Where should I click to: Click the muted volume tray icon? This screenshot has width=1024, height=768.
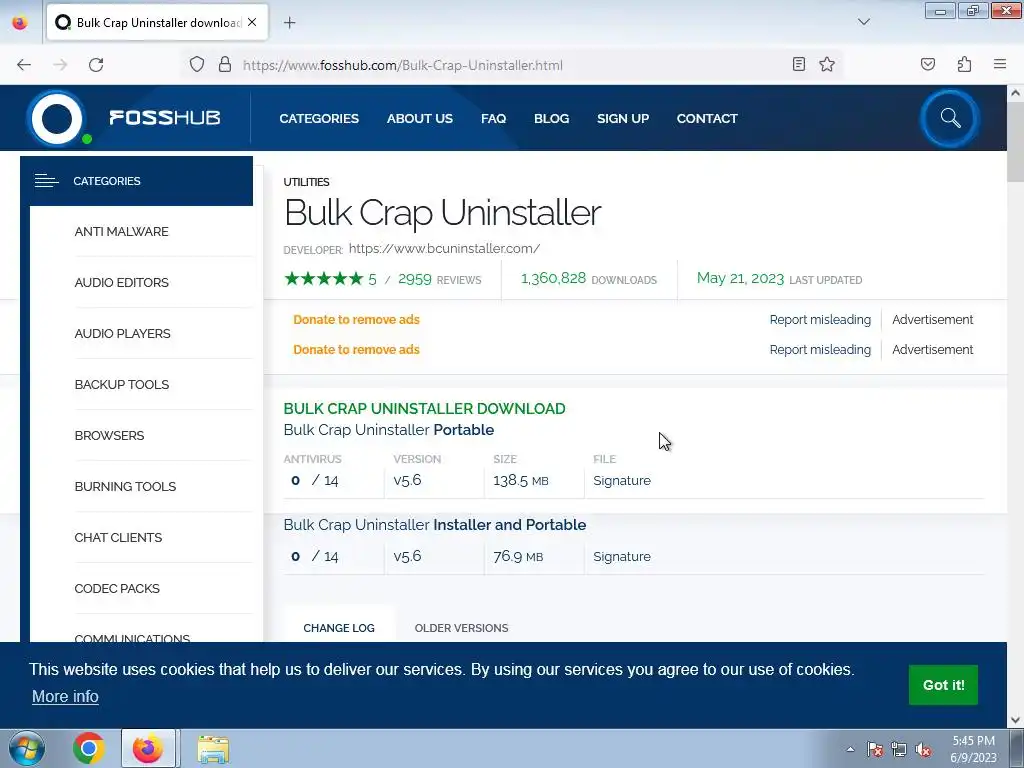(x=923, y=749)
